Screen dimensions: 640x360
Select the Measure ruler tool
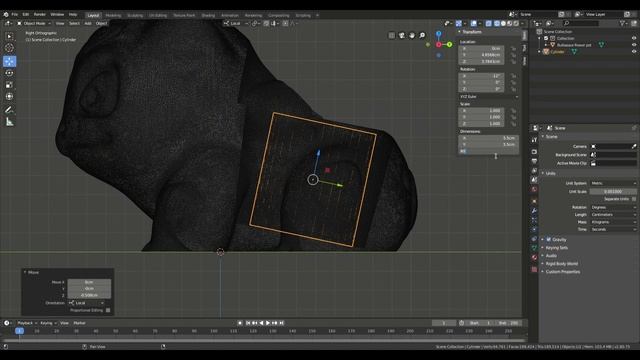click(x=9, y=122)
